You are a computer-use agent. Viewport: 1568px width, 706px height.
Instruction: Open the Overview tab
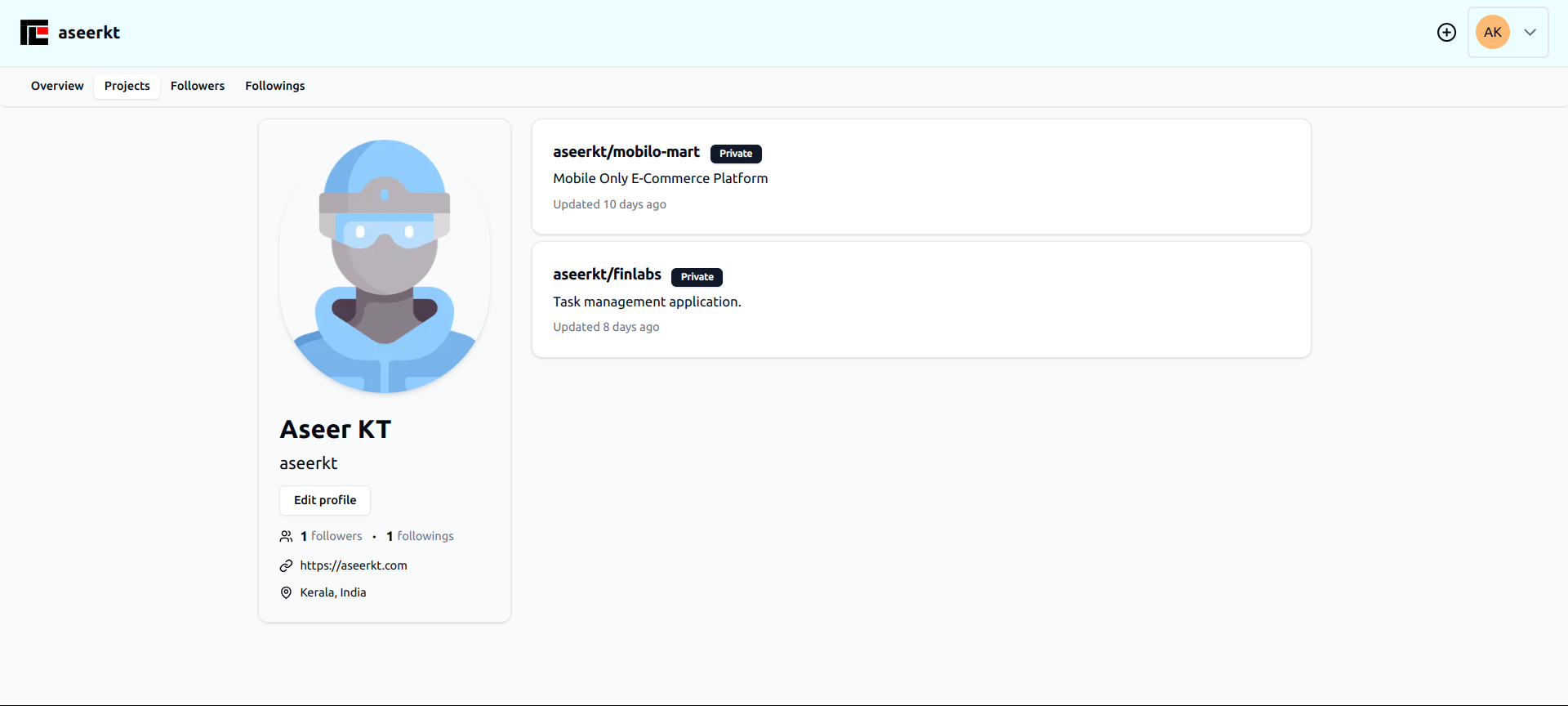57,86
